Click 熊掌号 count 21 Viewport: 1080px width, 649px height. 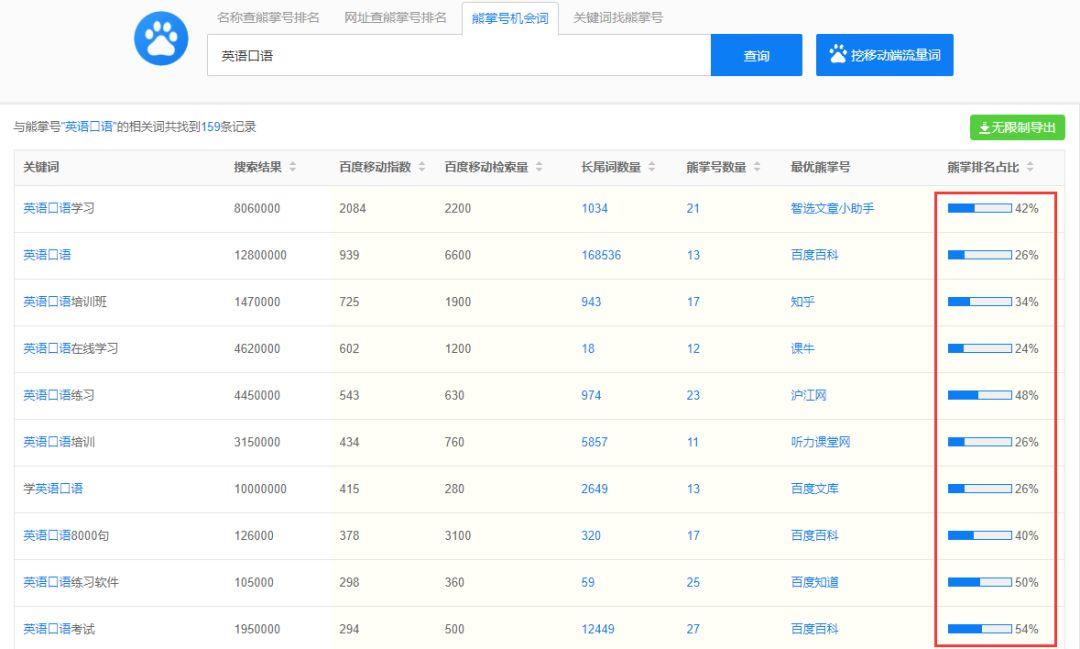693,208
